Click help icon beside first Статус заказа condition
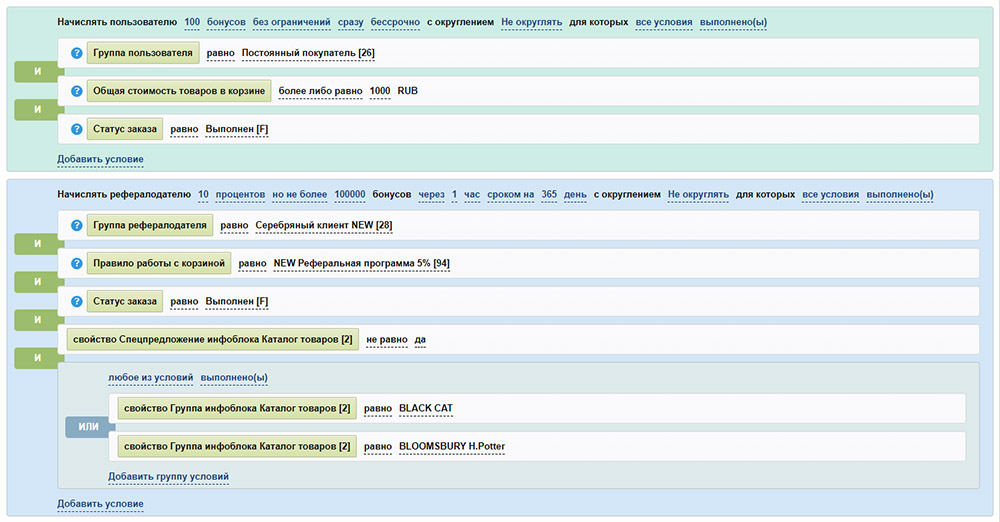 (77, 129)
